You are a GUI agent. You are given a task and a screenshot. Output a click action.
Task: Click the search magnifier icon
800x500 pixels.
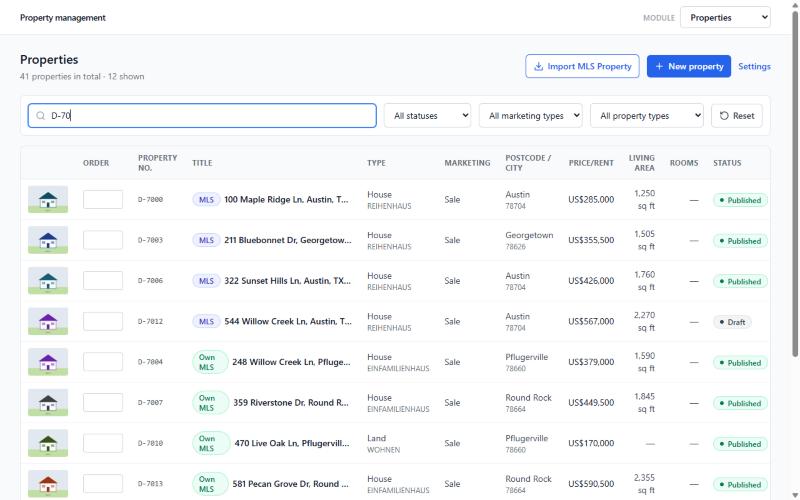point(40,116)
